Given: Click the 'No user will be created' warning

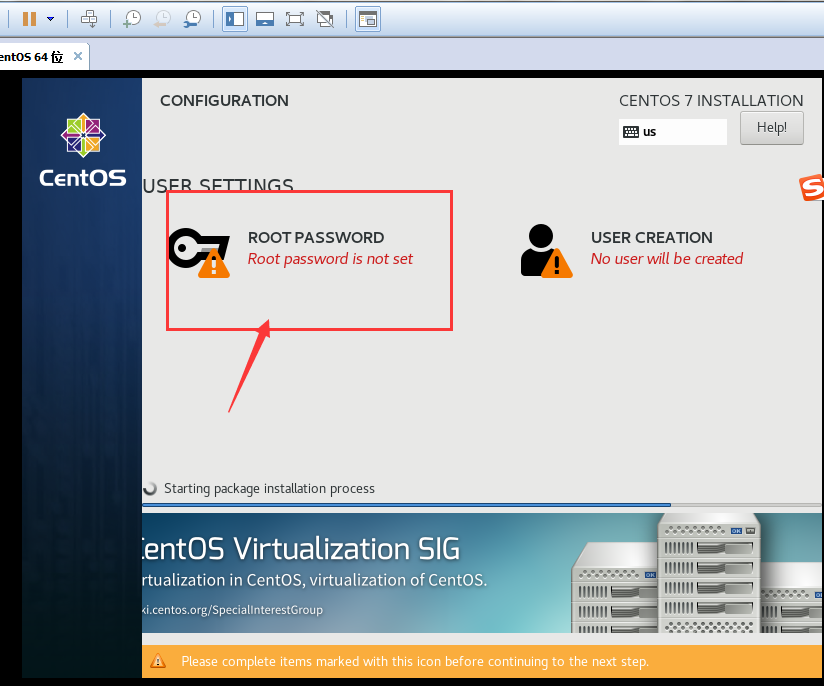Looking at the screenshot, I should (x=666, y=259).
